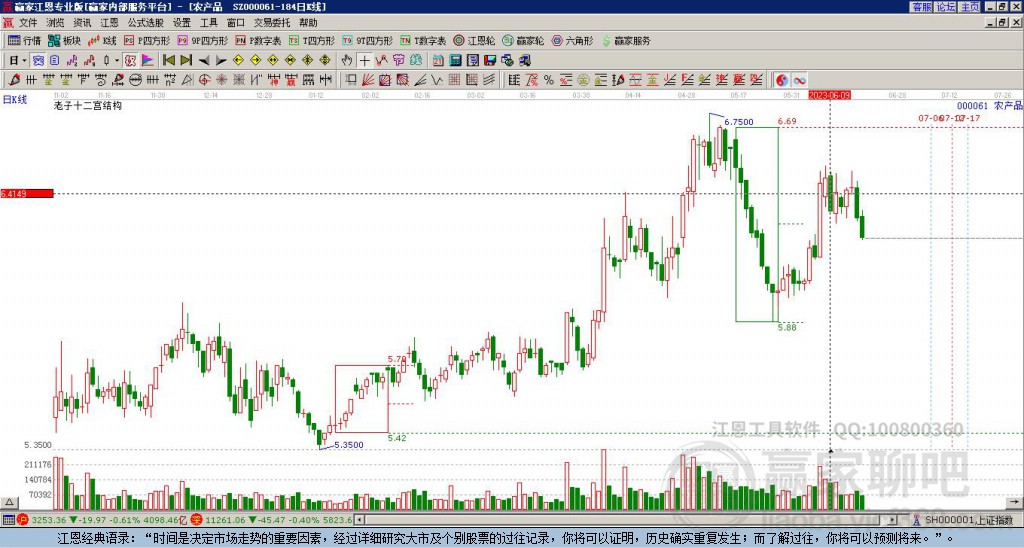Click the zigzag line tool icon
This screenshot has width=1024, height=548.
437,80
